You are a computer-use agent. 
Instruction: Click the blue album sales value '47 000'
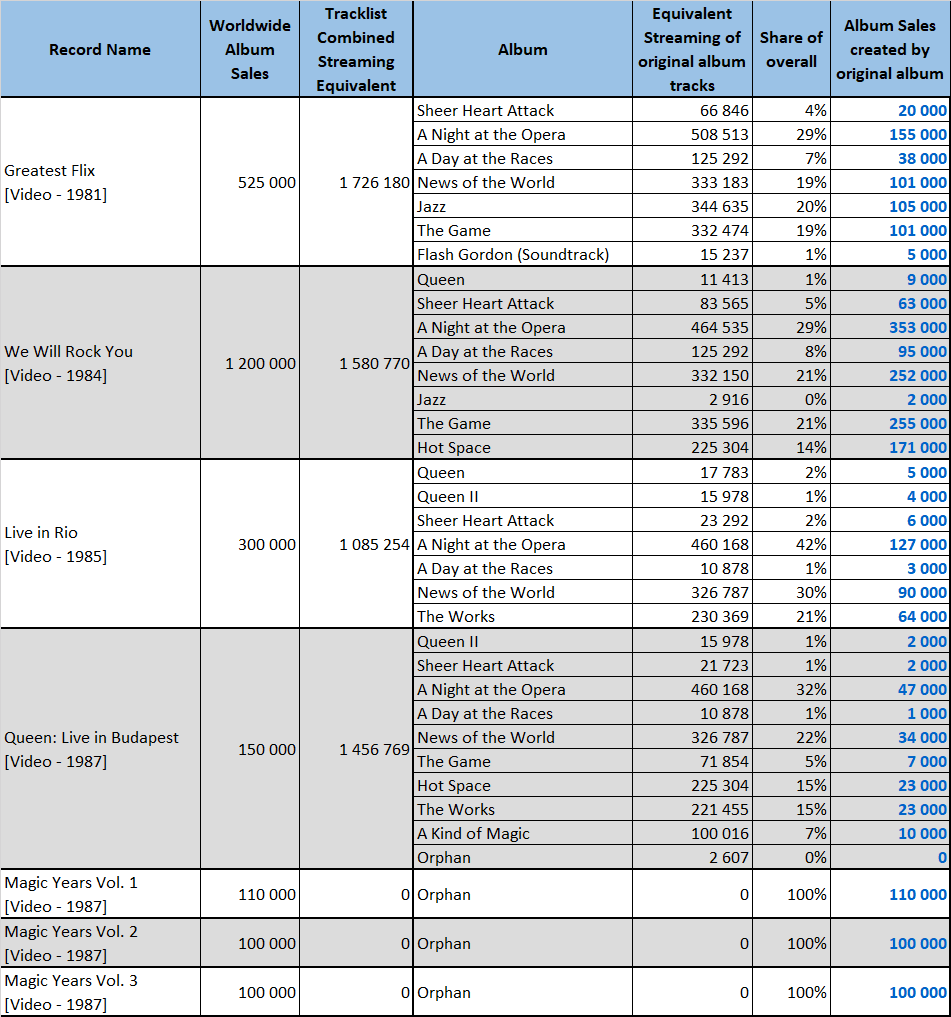coord(922,690)
